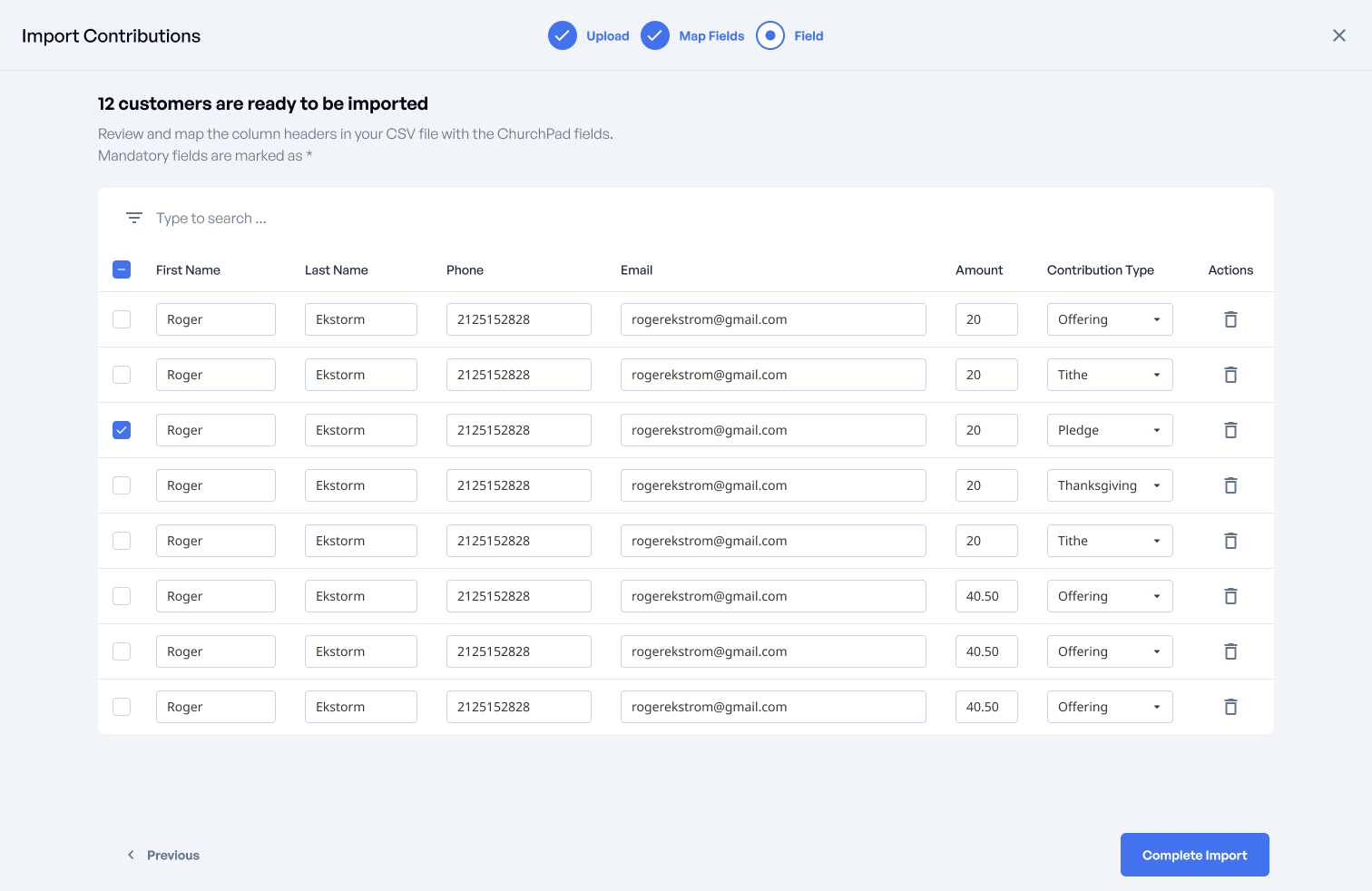
Task: Click trash icon in the last table row
Action: point(1230,707)
